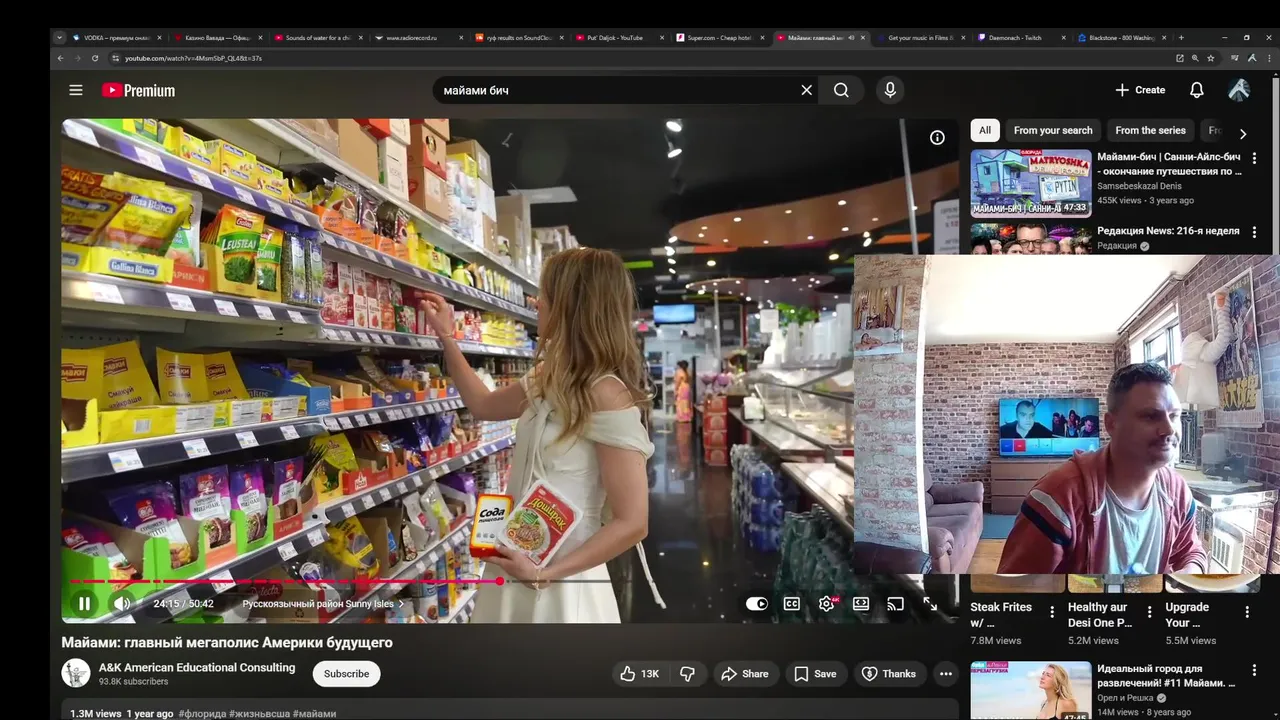Select From the series chip
Image resolution: width=1280 pixels, height=720 pixels.
(1150, 130)
